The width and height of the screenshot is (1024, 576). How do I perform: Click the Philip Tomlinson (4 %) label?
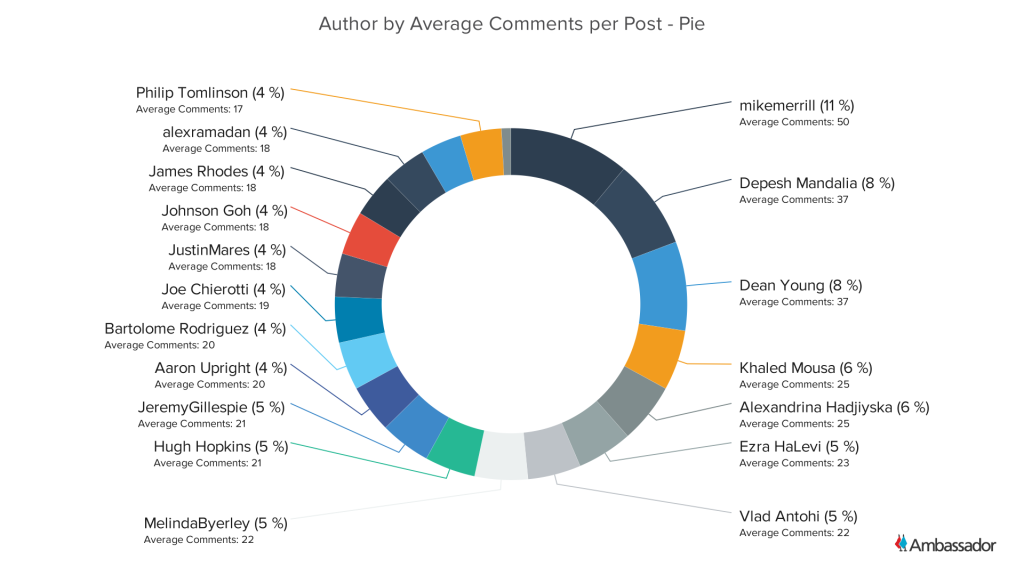[x=210, y=92]
